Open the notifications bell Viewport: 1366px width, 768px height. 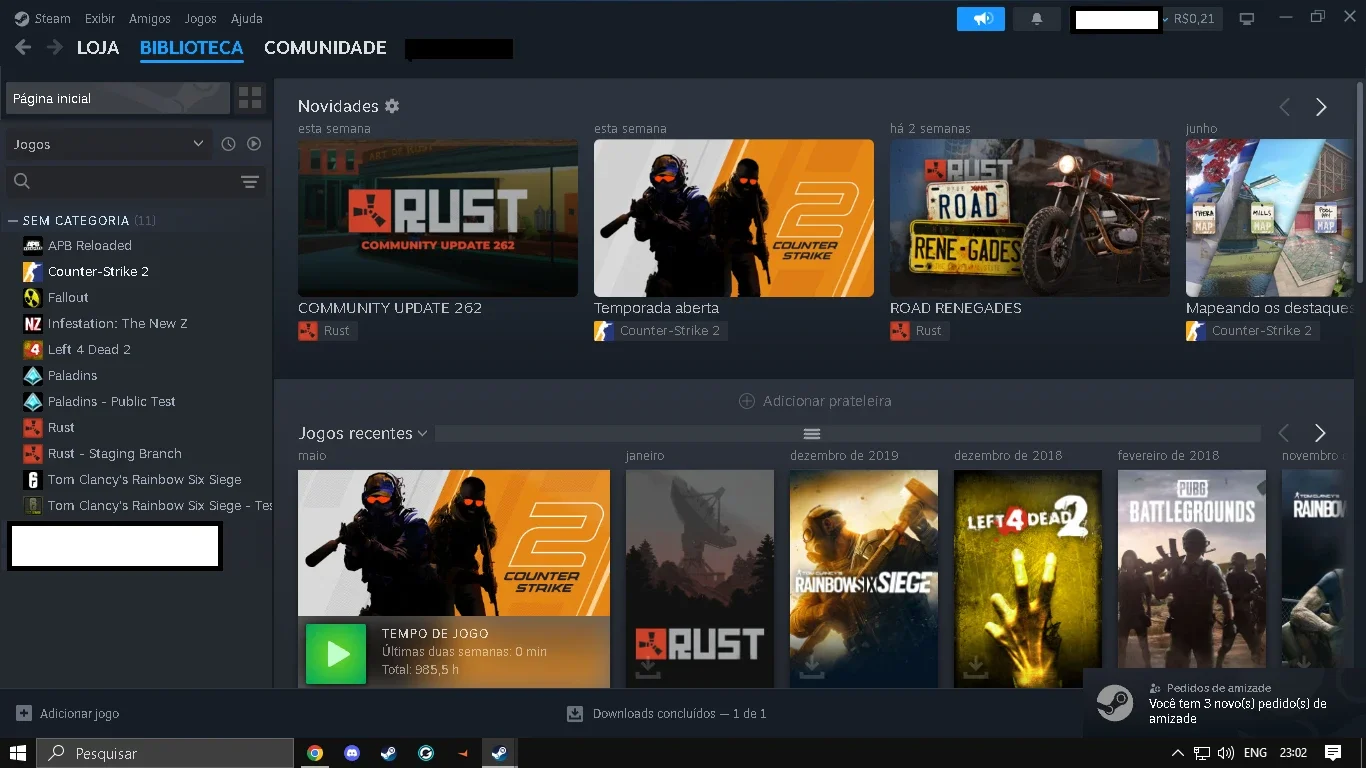coord(1037,19)
